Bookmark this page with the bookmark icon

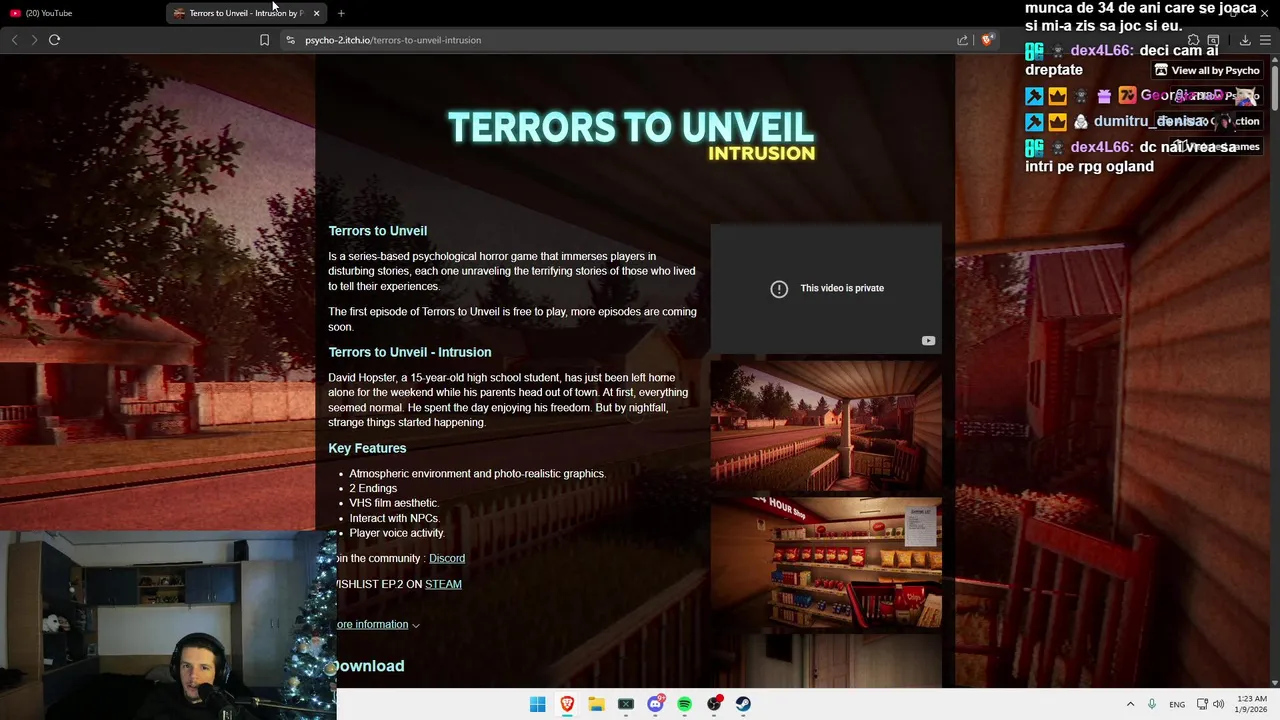(264, 40)
